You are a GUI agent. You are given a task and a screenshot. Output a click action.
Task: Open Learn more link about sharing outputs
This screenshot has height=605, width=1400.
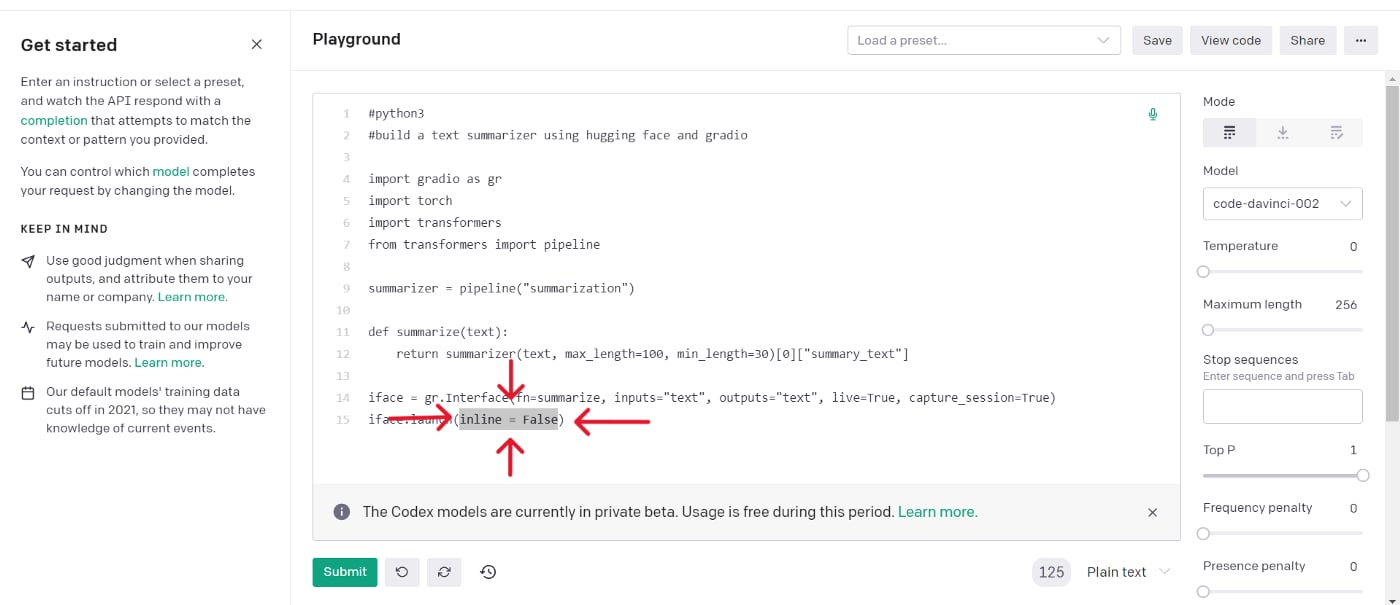192,297
